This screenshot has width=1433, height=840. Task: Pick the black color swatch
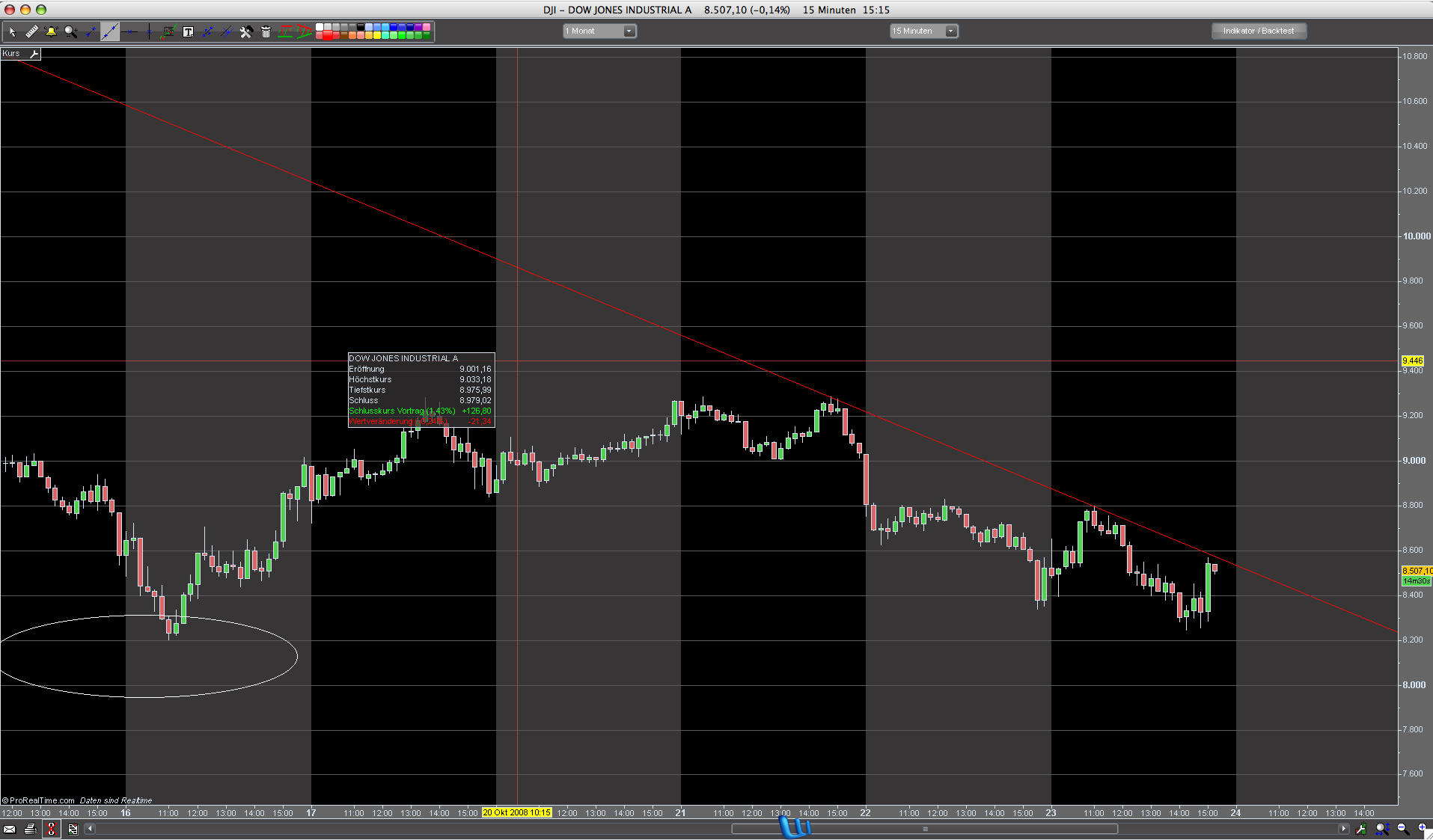pos(361,27)
